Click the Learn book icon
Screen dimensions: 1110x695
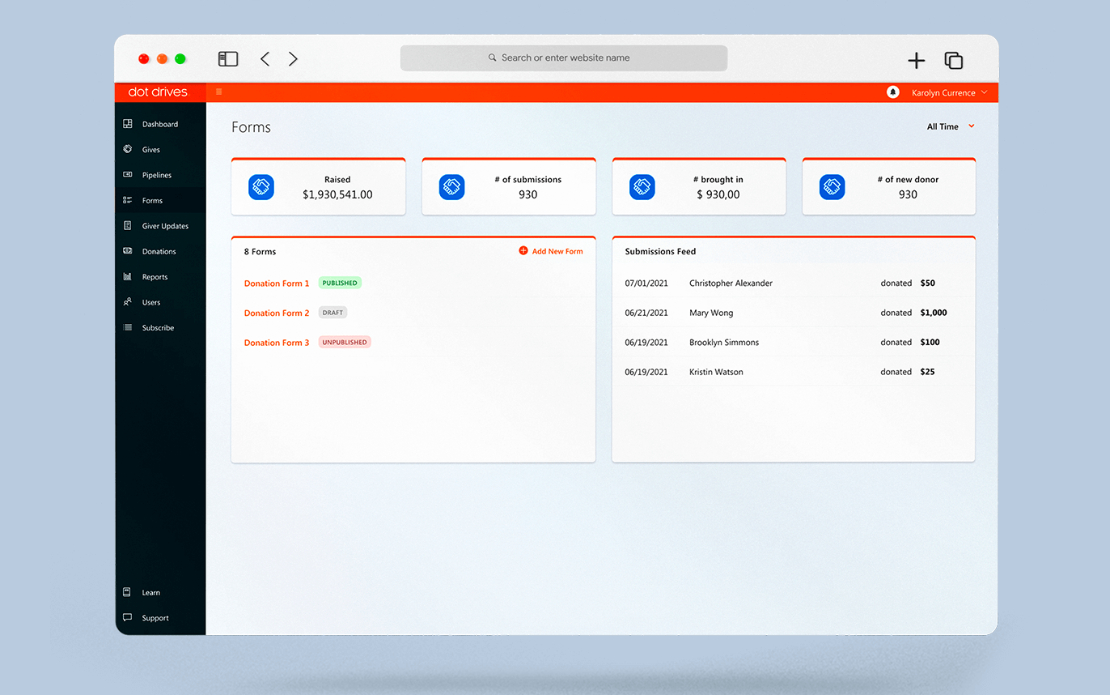(127, 592)
